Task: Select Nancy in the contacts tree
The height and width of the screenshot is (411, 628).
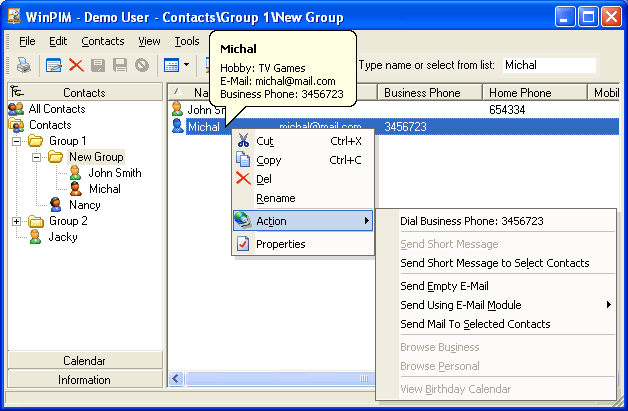Action: point(85,205)
